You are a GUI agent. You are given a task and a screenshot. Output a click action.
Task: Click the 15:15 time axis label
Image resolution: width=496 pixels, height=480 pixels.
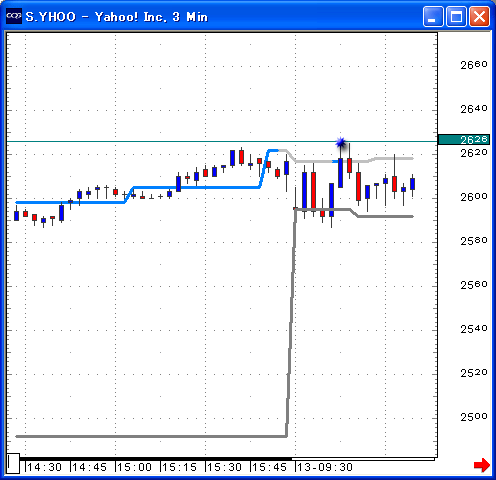pyautogui.click(x=179, y=467)
